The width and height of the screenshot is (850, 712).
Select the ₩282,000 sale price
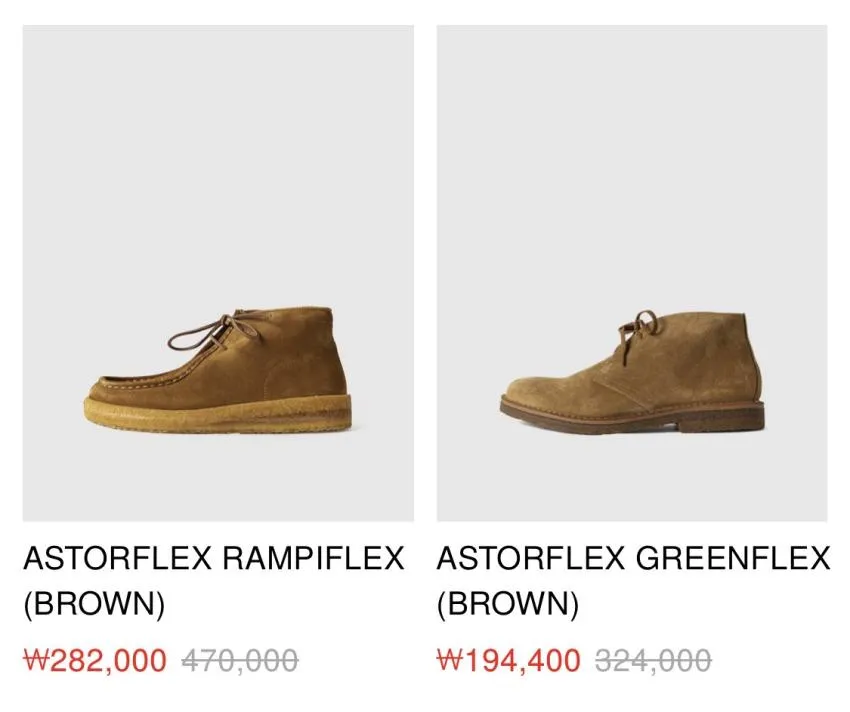tap(95, 660)
